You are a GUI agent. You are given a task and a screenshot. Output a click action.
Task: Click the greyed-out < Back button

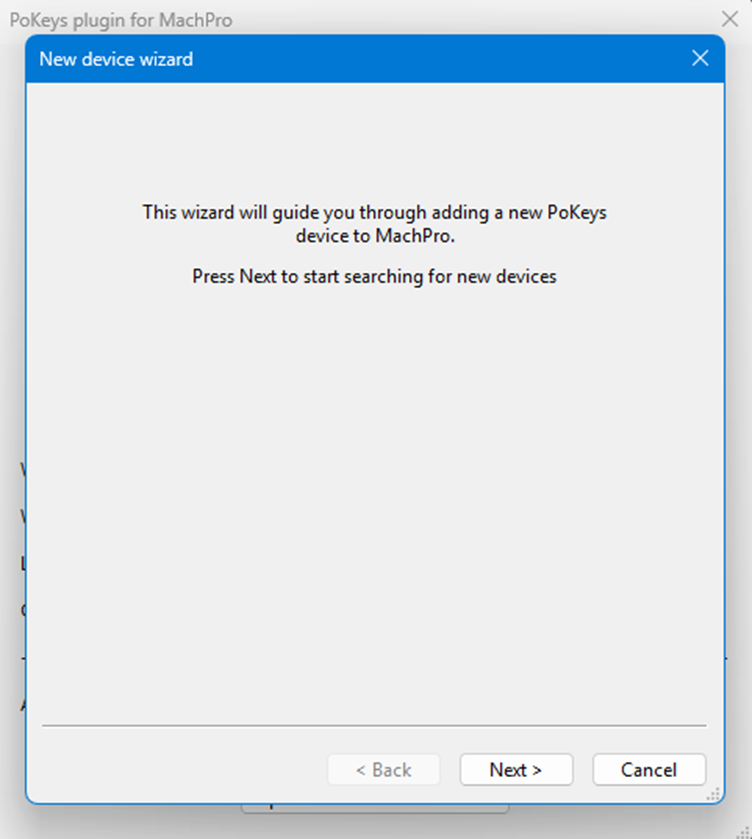coord(383,769)
